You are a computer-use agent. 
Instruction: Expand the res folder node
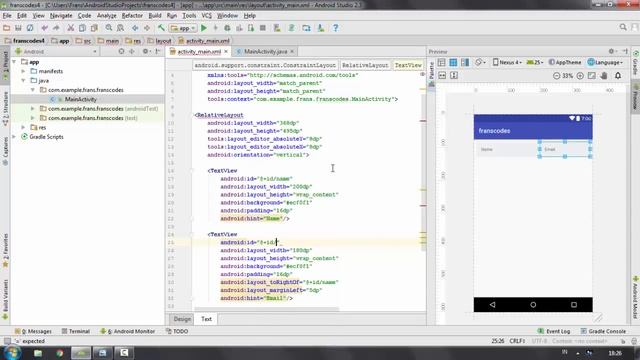click(x=23, y=128)
